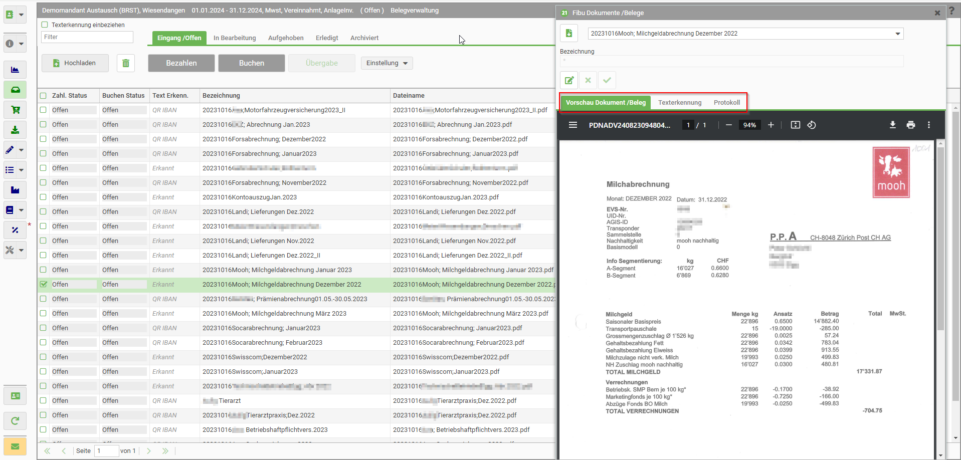Toggle the select-all checkbox in table header
Image resolution: width=961 pixels, height=460 pixels.
(x=44, y=96)
